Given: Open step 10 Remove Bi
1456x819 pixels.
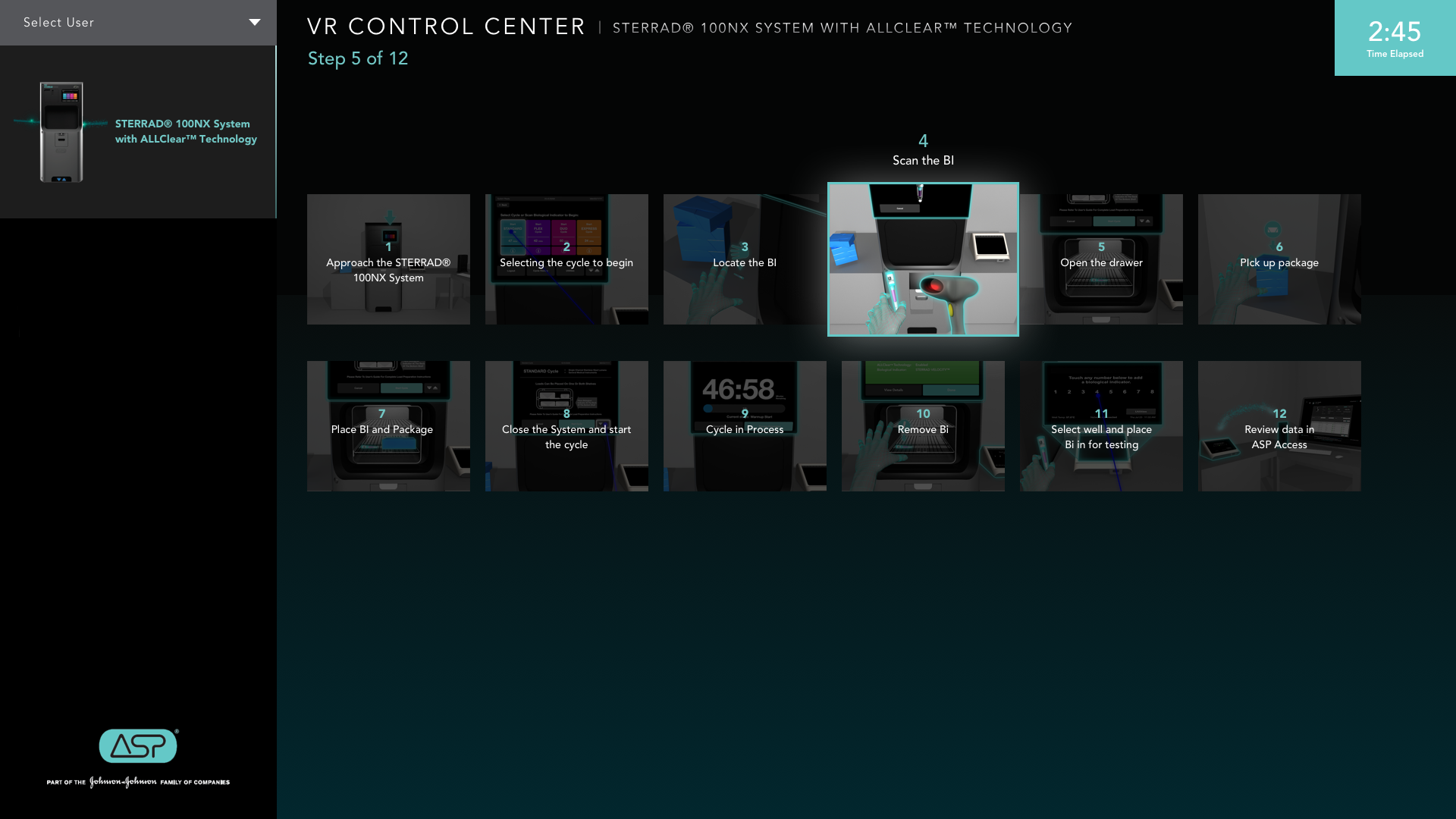Looking at the screenshot, I should point(923,426).
